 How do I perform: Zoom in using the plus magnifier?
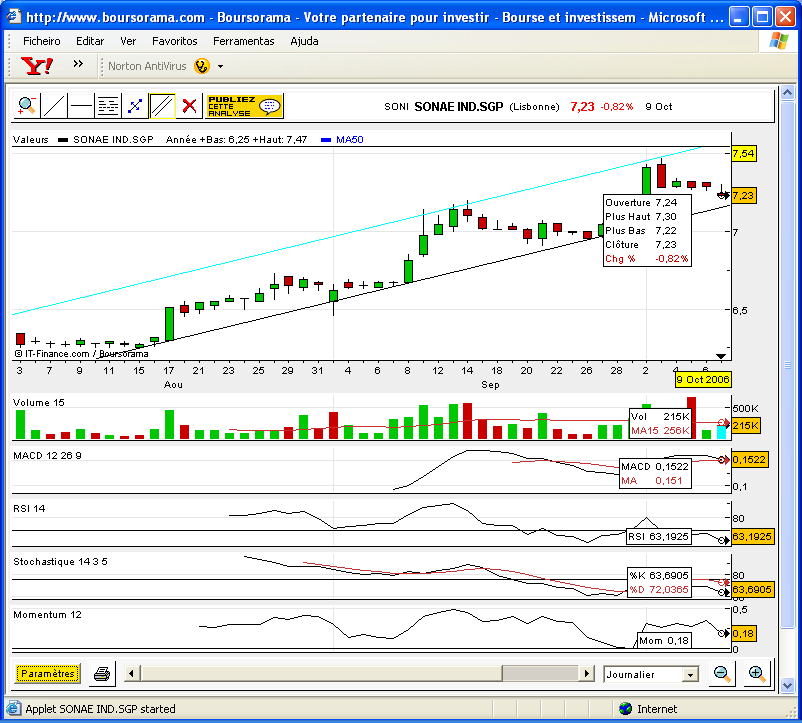756,674
